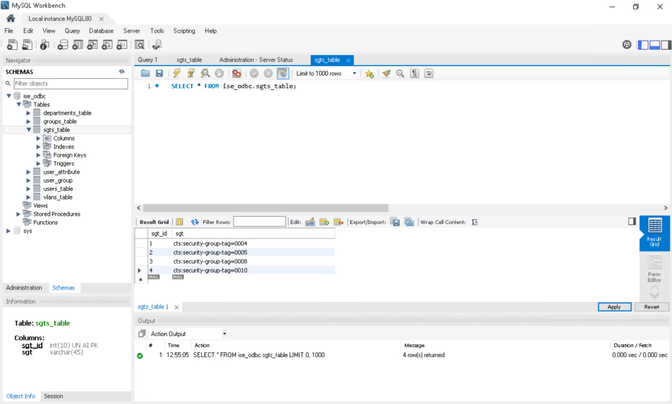
Task: Switch to the Form Editor view
Action: click(x=654, y=269)
